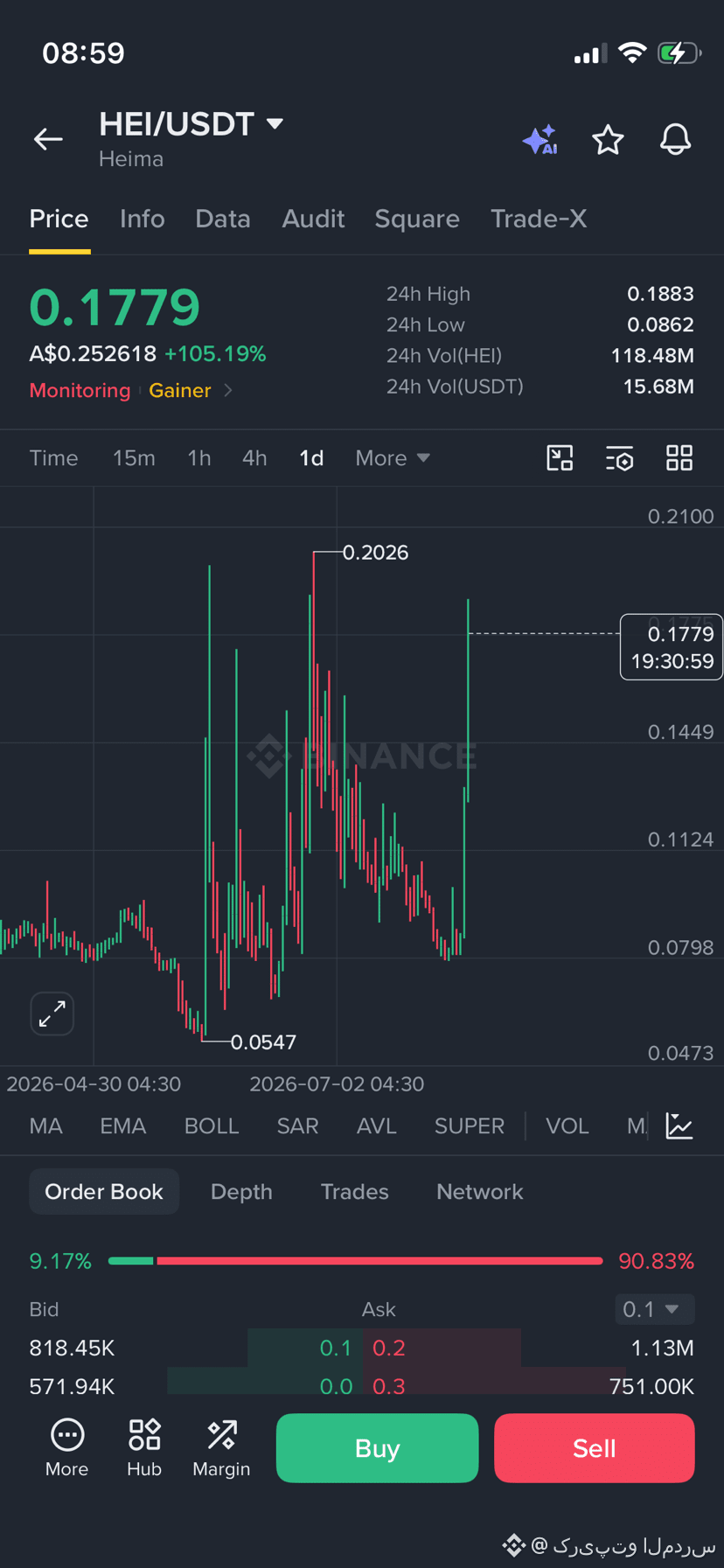Switch to the Data tab
The height and width of the screenshot is (1568, 724).
pyautogui.click(x=223, y=219)
